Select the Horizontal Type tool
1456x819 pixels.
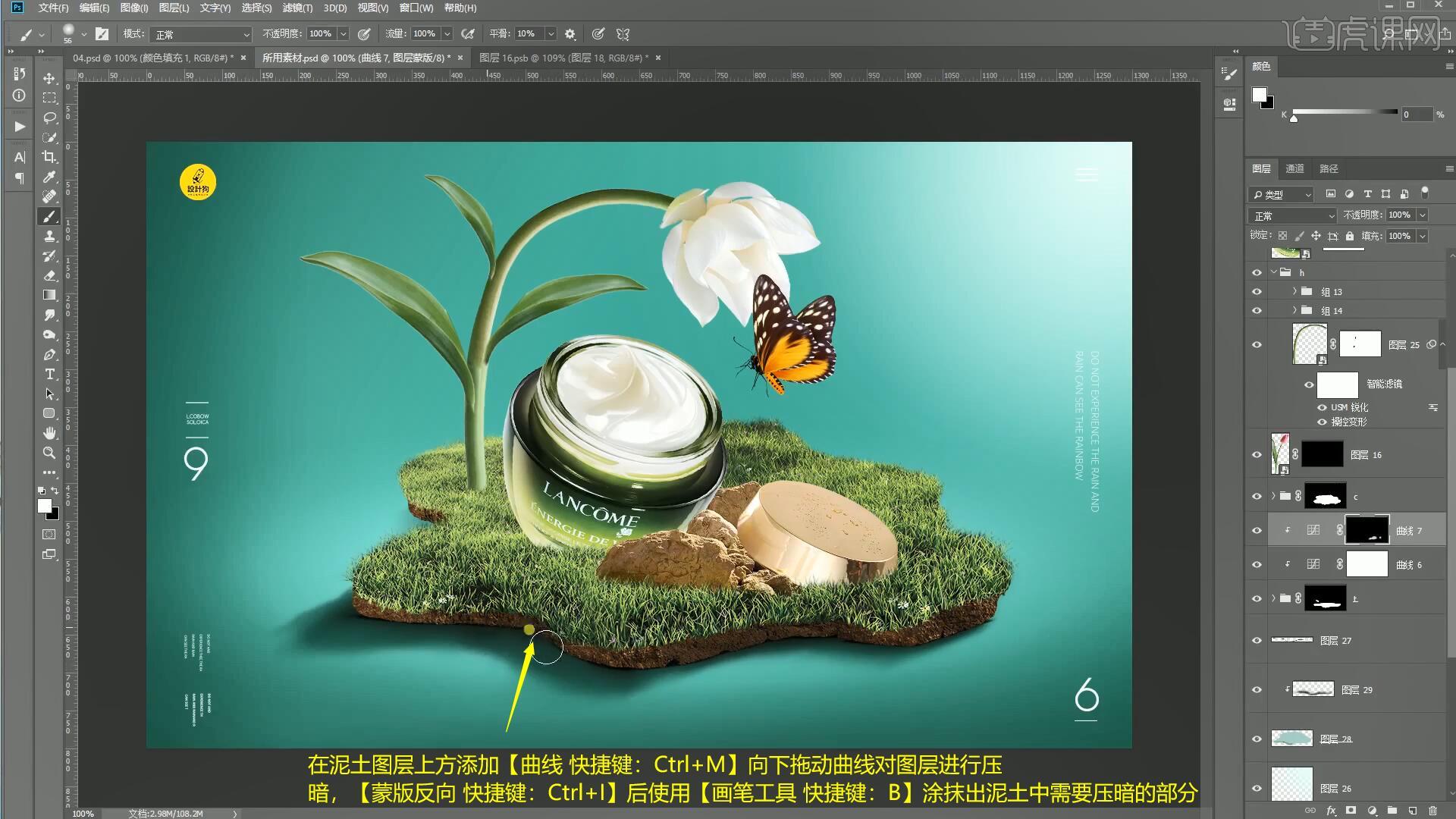click(x=49, y=374)
